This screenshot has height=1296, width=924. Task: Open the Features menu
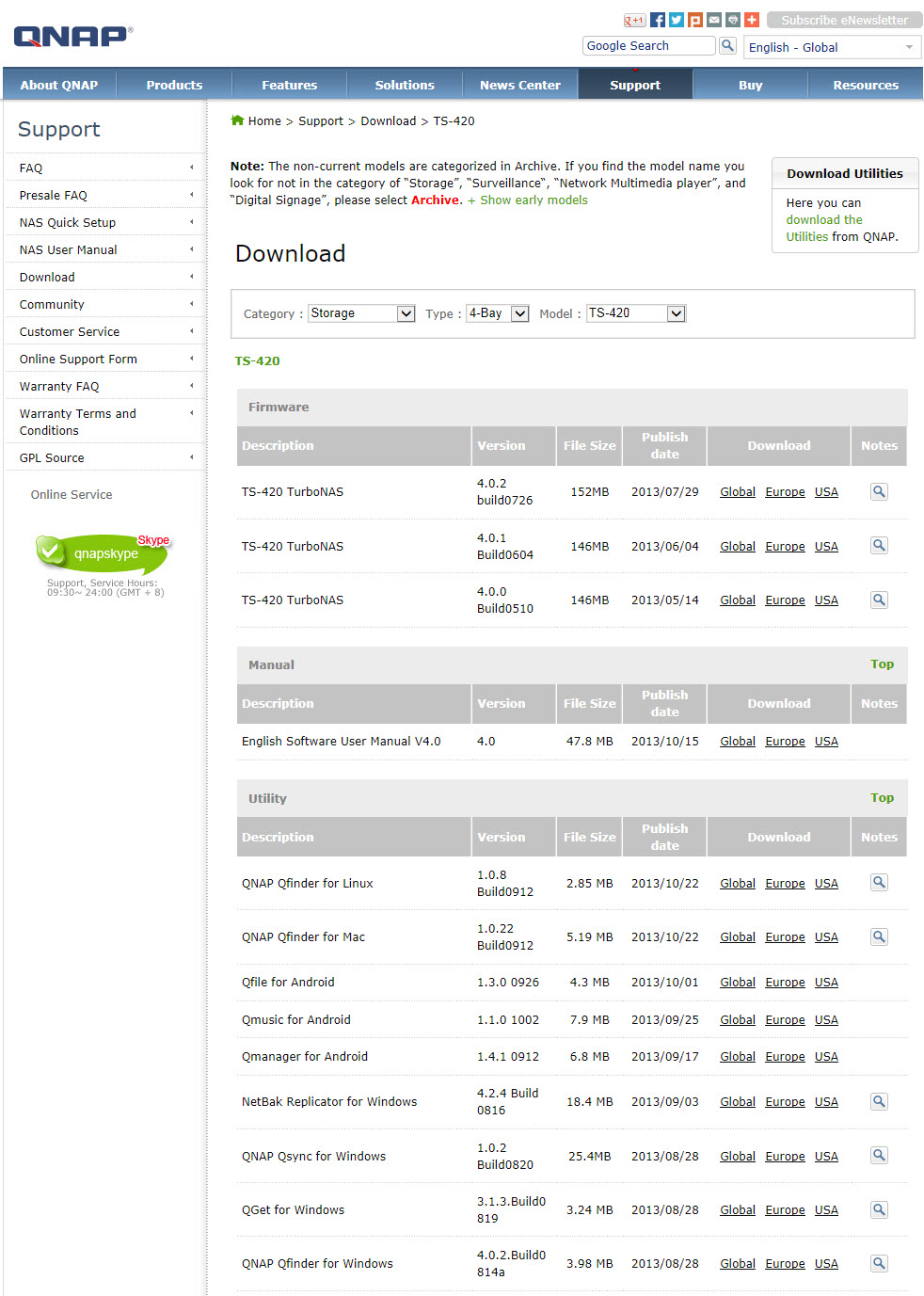[290, 85]
